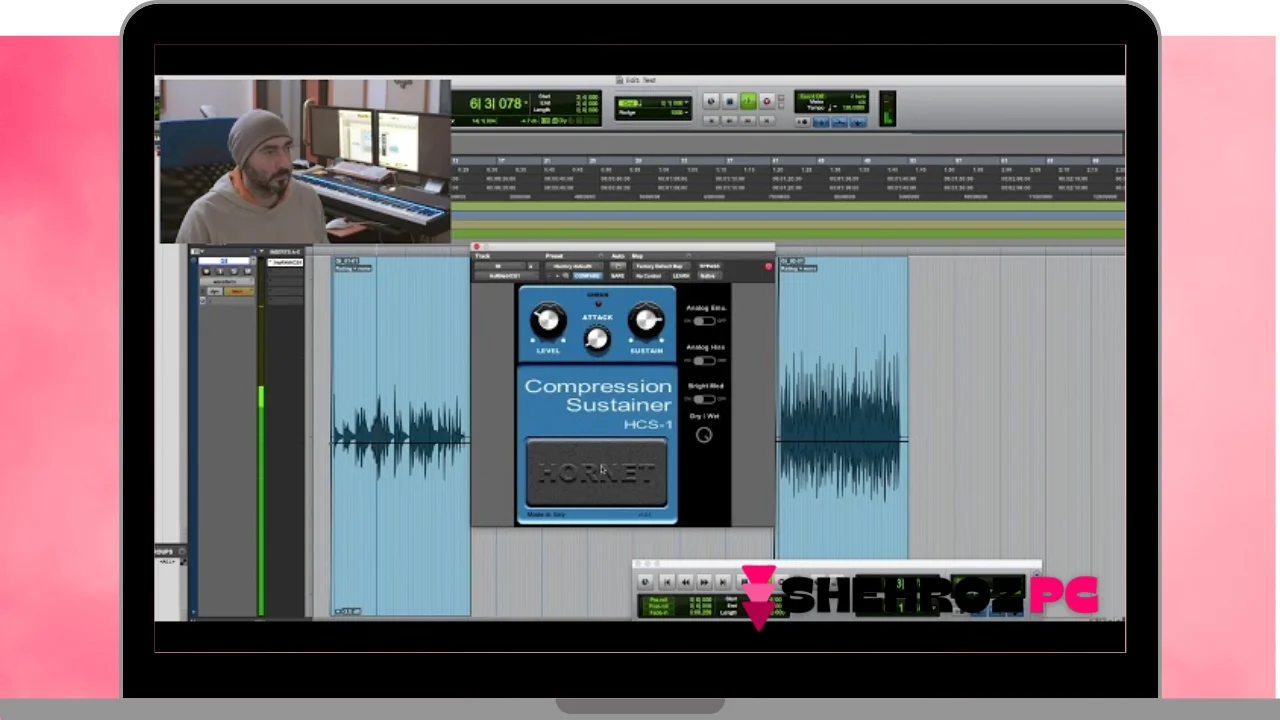The image size is (1280, 720).
Task: Click Go to End in the top transport
Action: click(767, 120)
